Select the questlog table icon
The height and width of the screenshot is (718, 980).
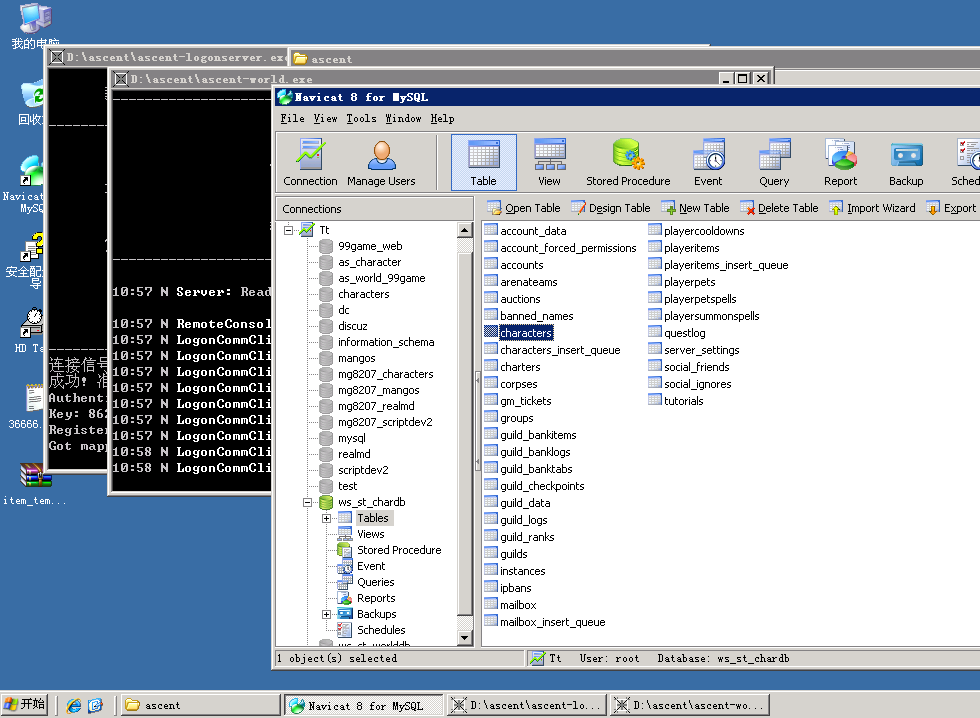pos(655,333)
